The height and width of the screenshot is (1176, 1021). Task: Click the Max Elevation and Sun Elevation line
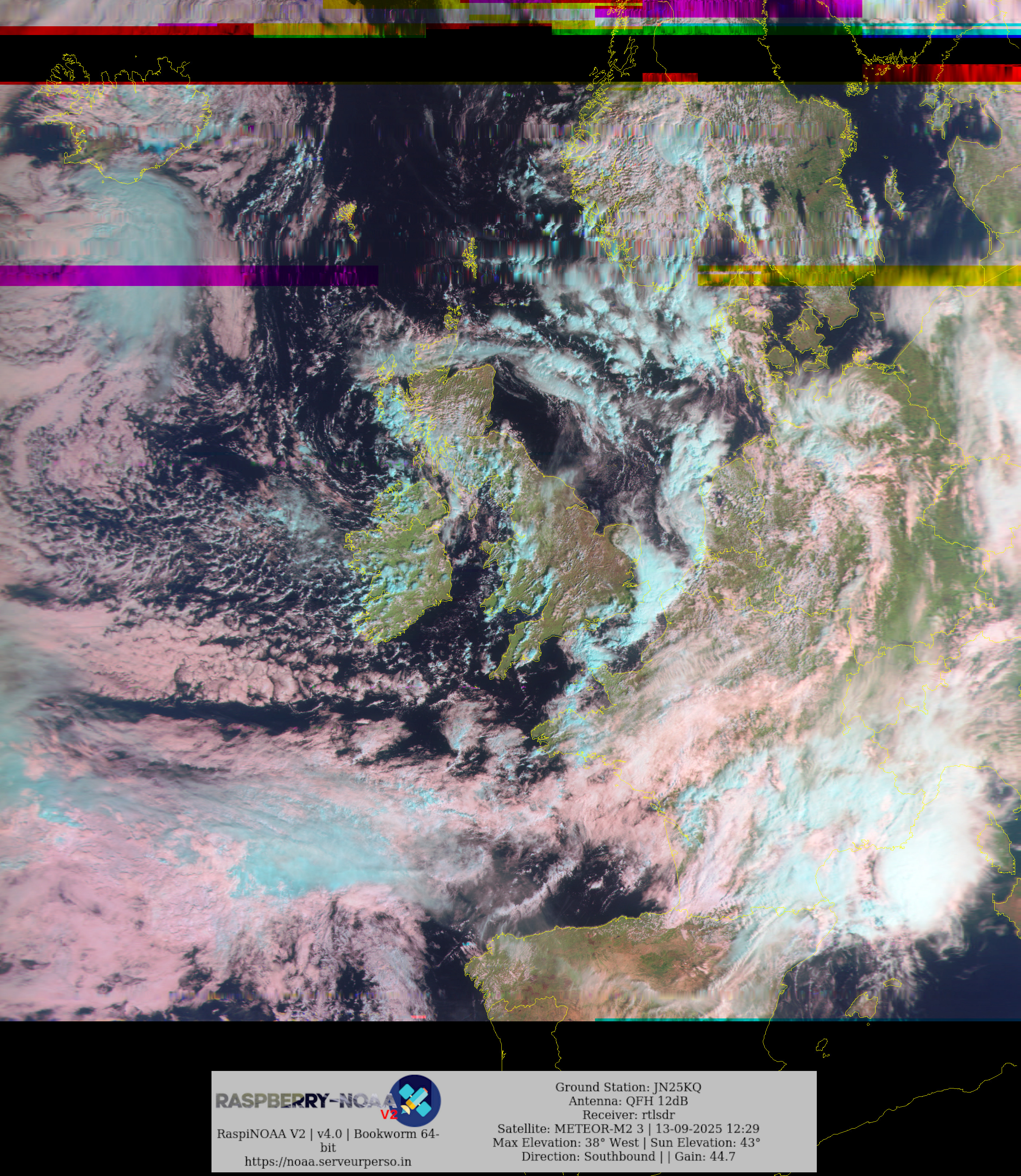(x=626, y=1142)
